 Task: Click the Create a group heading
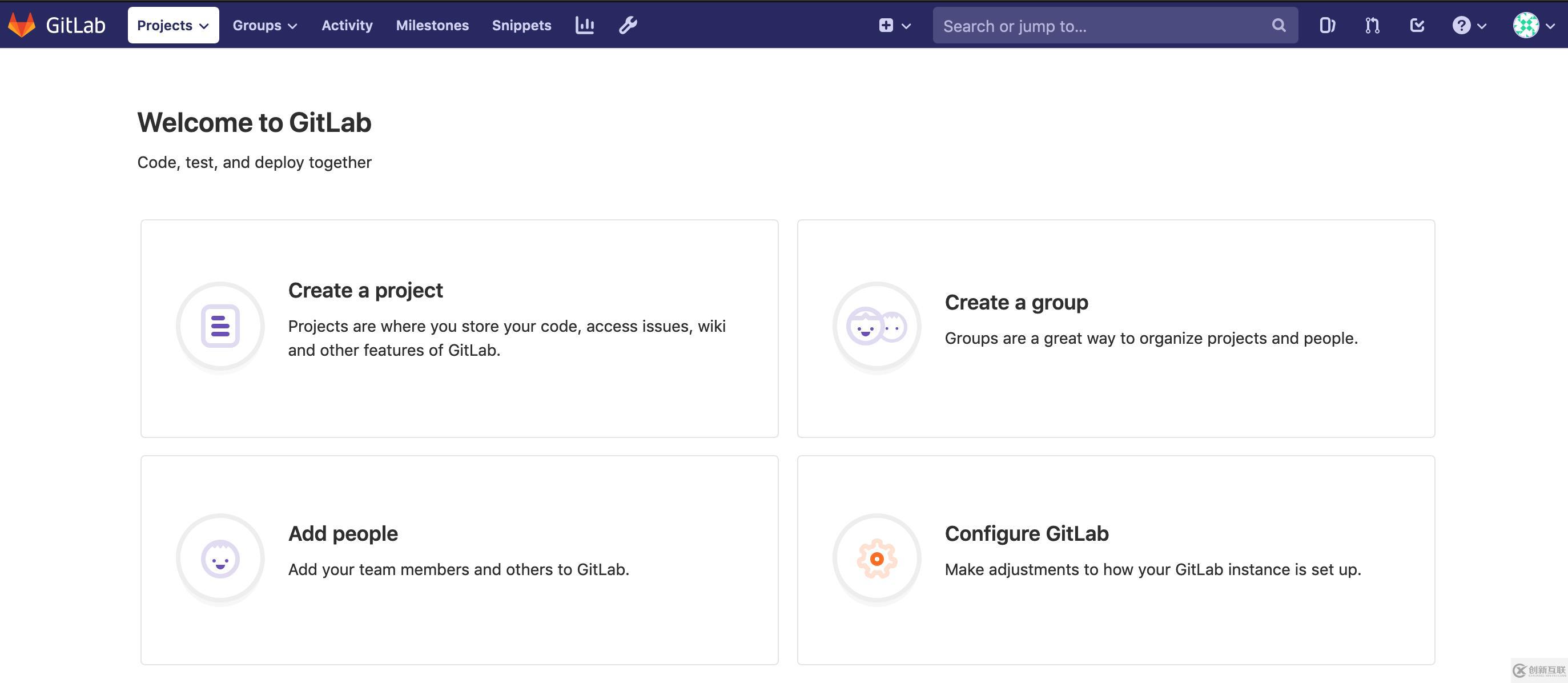pyautogui.click(x=1016, y=302)
